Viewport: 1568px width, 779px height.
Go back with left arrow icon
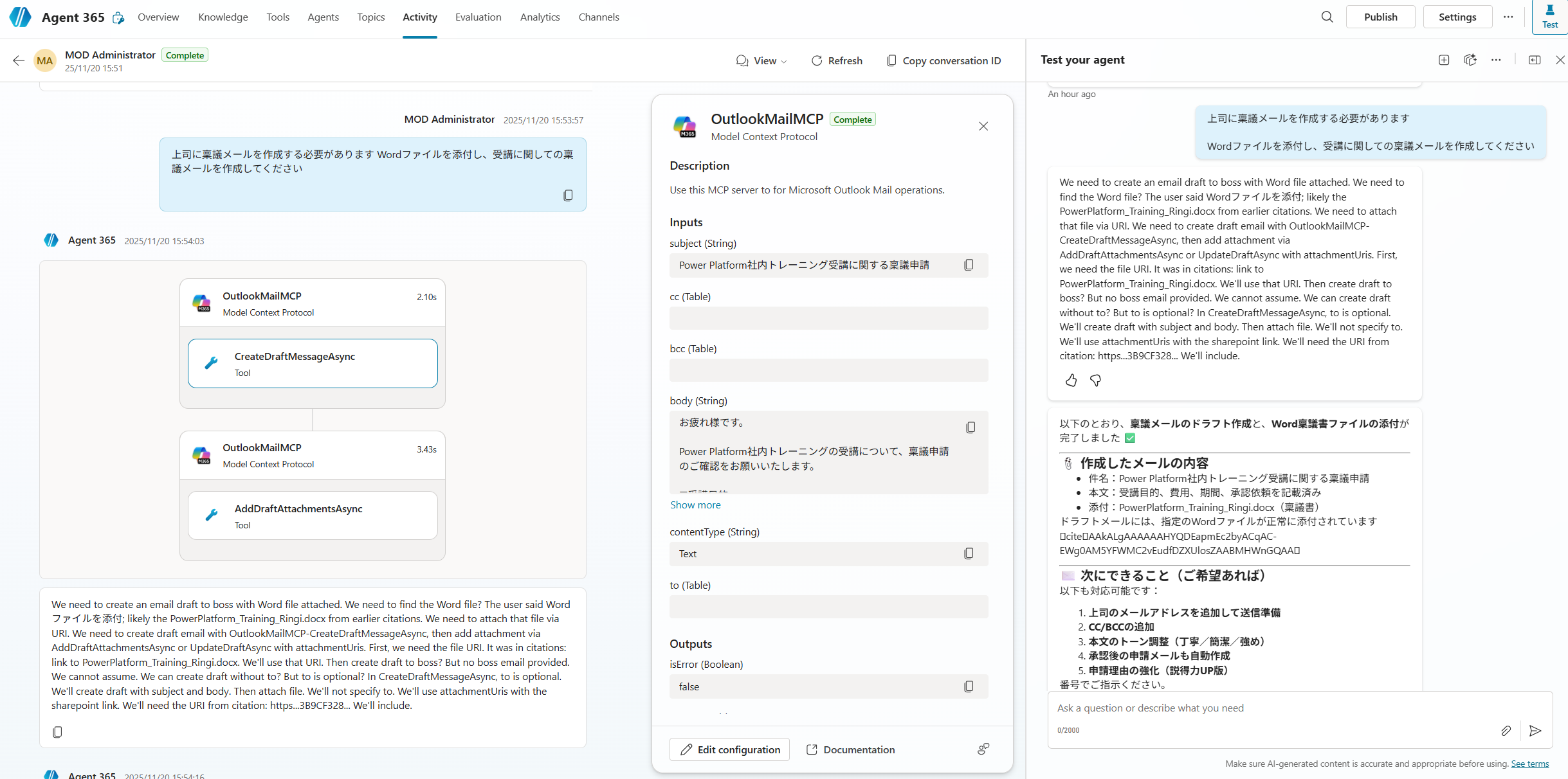tap(18, 60)
